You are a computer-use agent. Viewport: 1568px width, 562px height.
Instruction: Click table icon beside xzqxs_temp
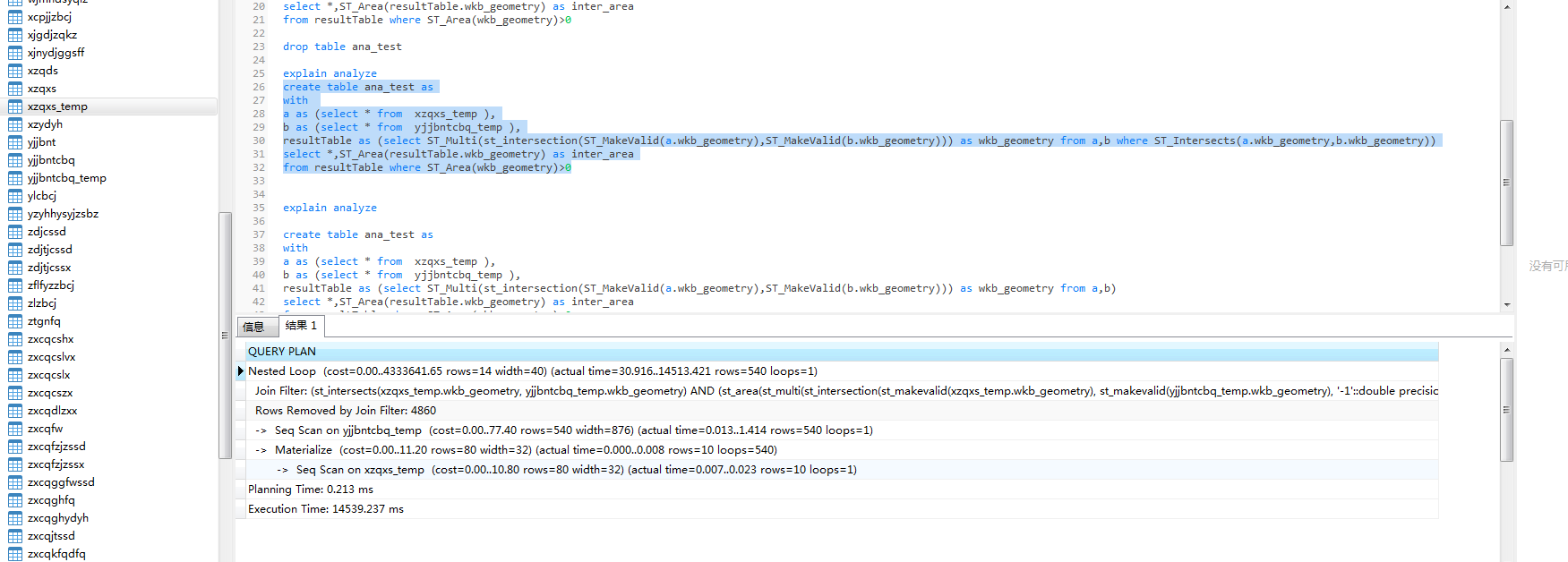pos(15,106)
